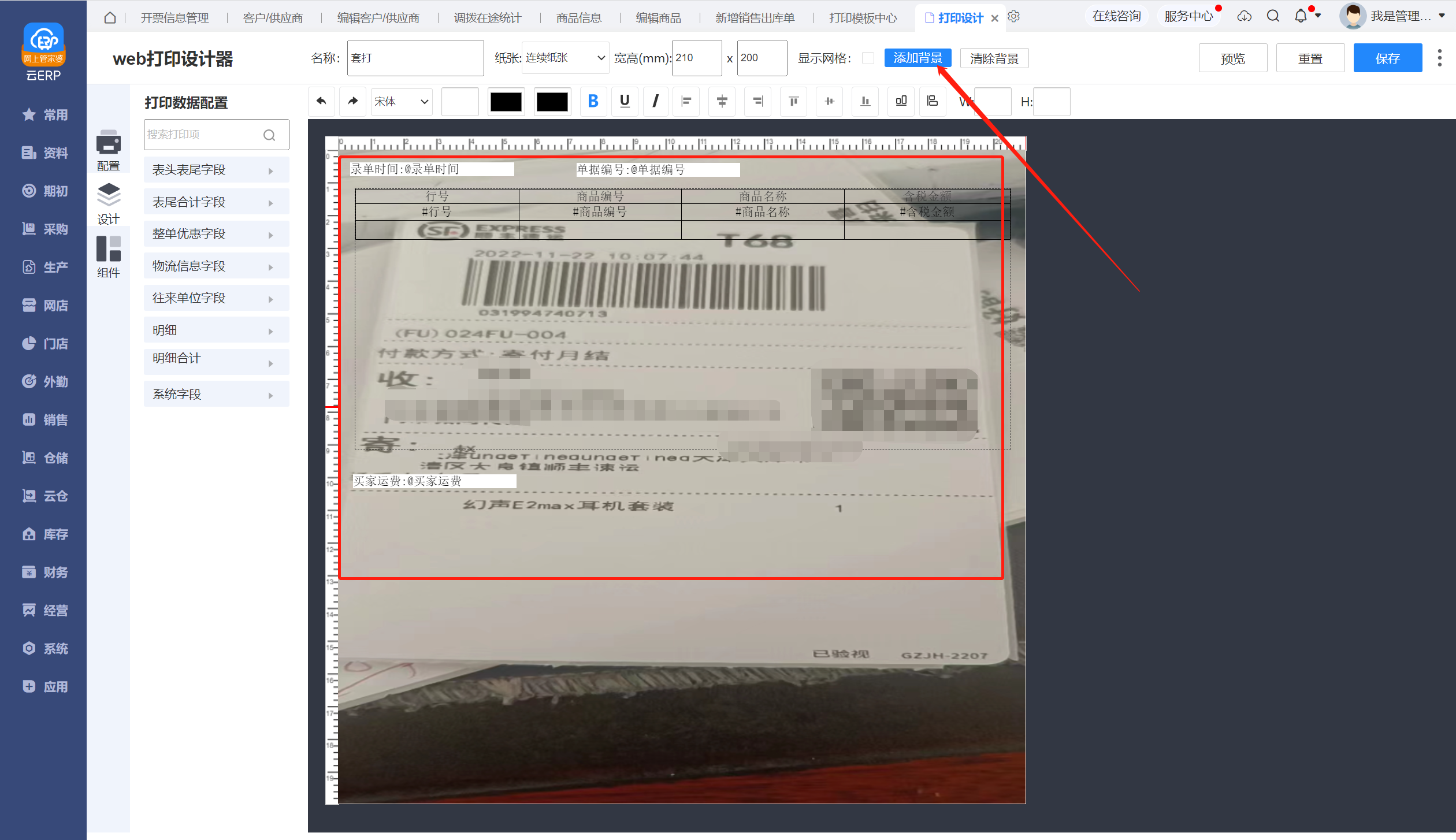Toggle bold formatting
Viewport: 1456px width, 840px height.
point(593,101)
